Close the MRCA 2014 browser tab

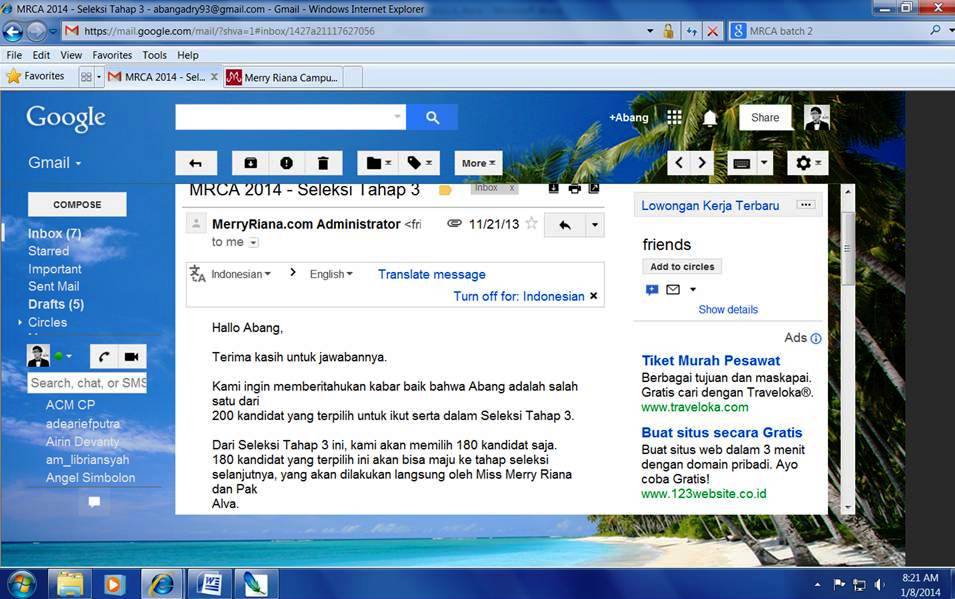point(214,77)
